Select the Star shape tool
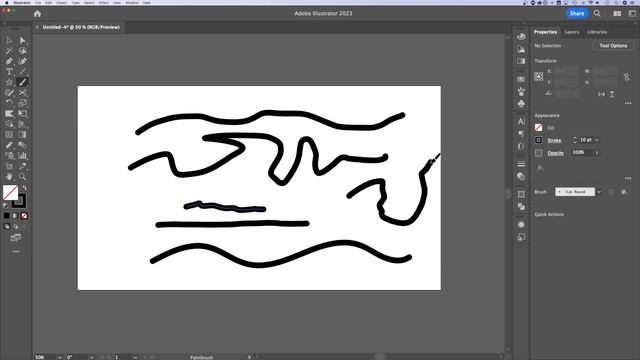640x360 pixels. point(9,82)
